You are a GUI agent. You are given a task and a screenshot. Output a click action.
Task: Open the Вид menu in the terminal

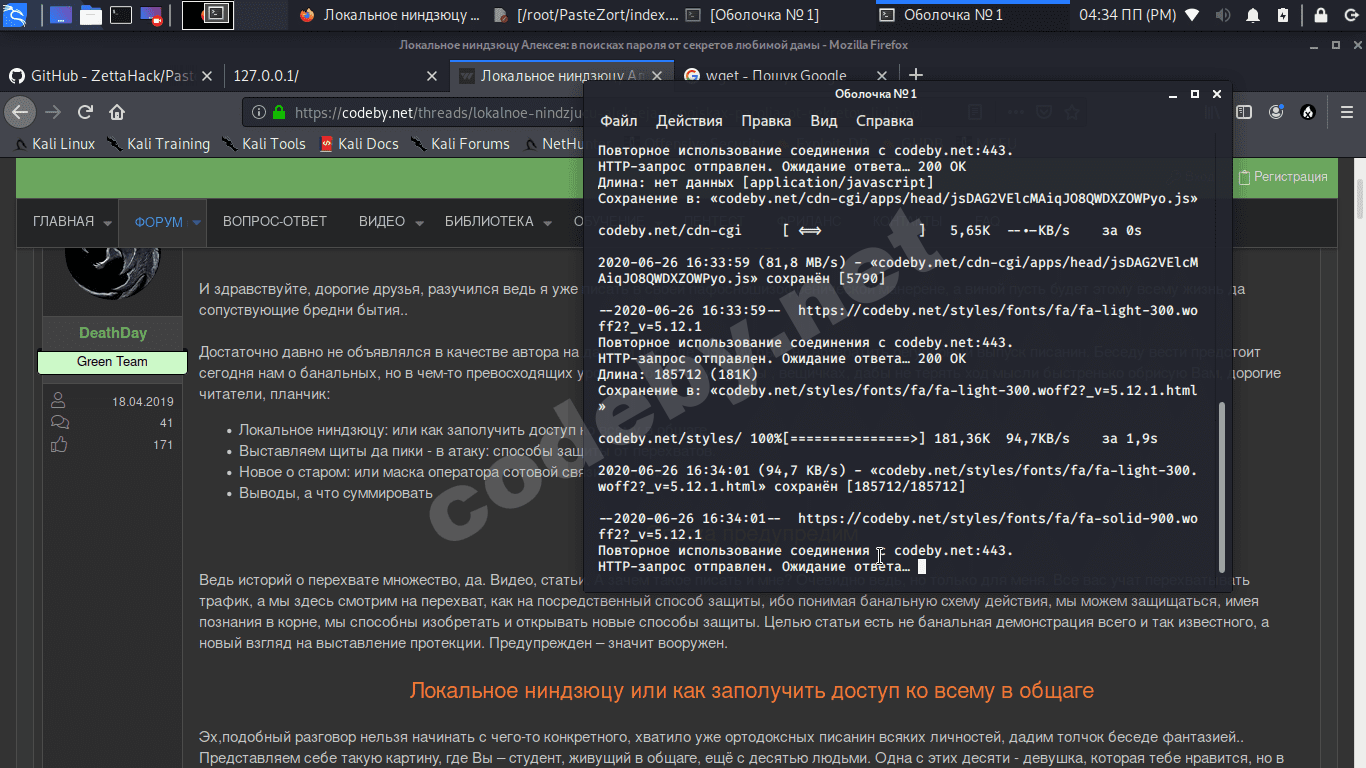[x=824, y=121]
